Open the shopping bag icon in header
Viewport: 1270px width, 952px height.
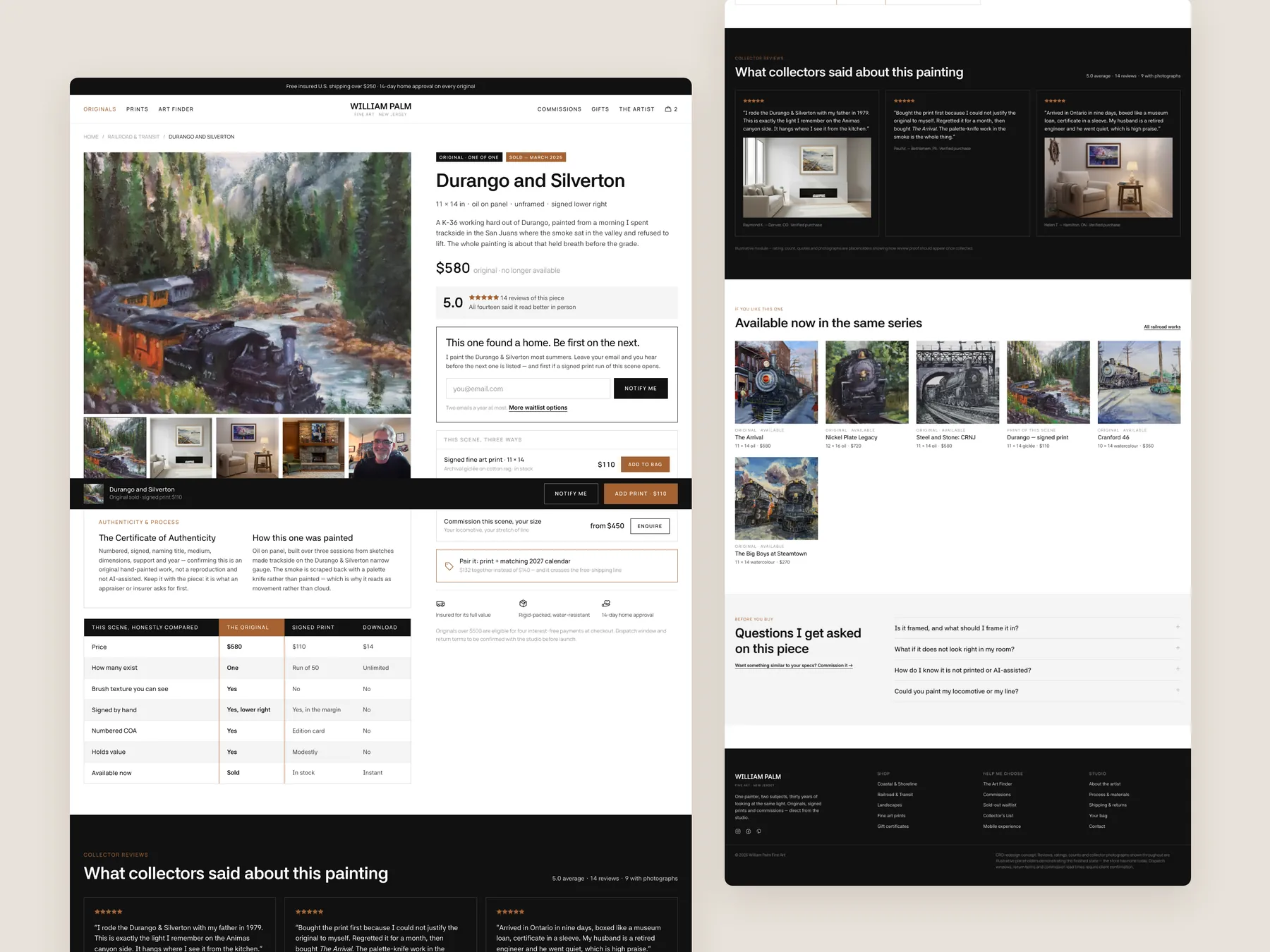click(x=668, y=109)
